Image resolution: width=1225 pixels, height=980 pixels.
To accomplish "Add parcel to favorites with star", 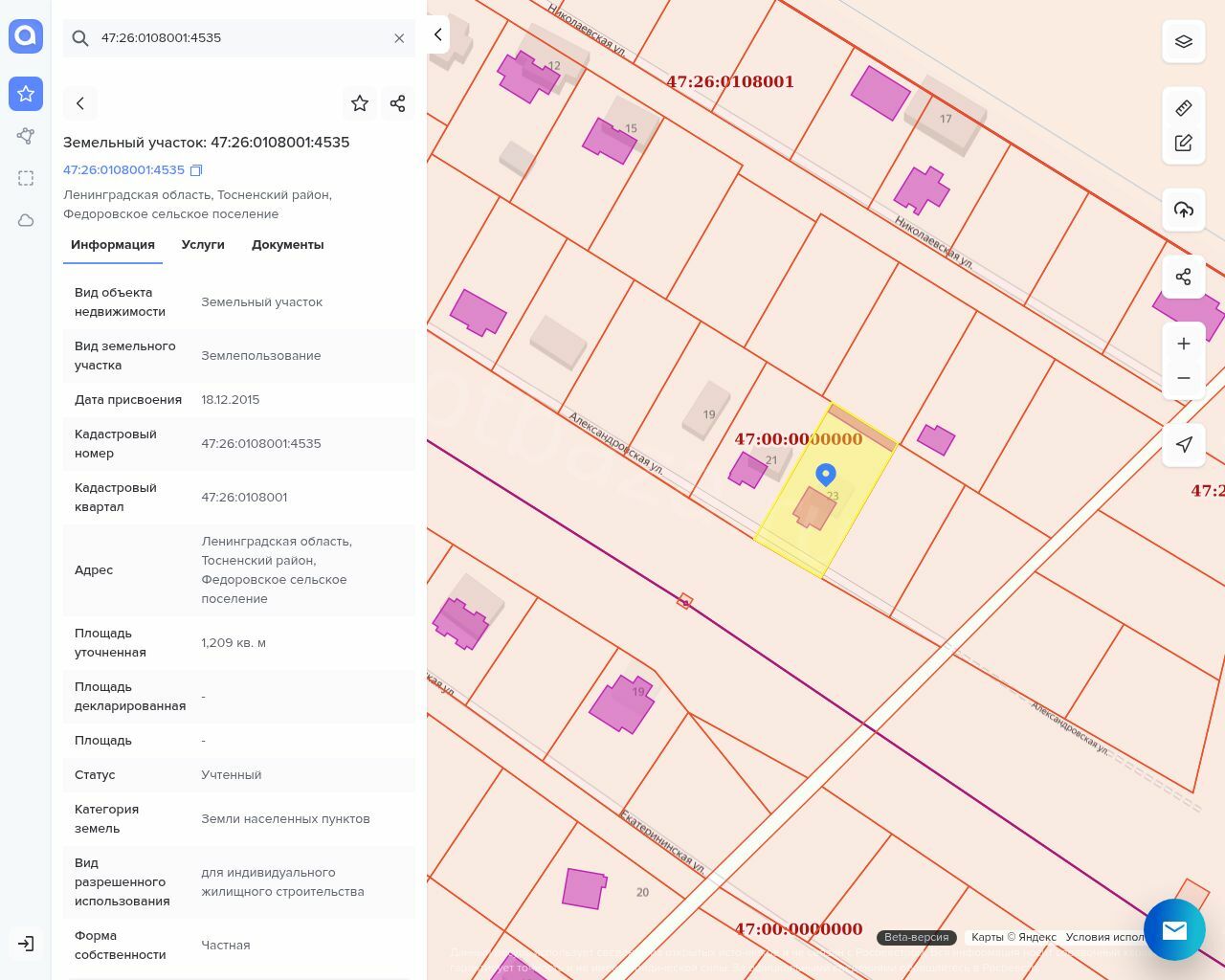I will pos(360,103).
